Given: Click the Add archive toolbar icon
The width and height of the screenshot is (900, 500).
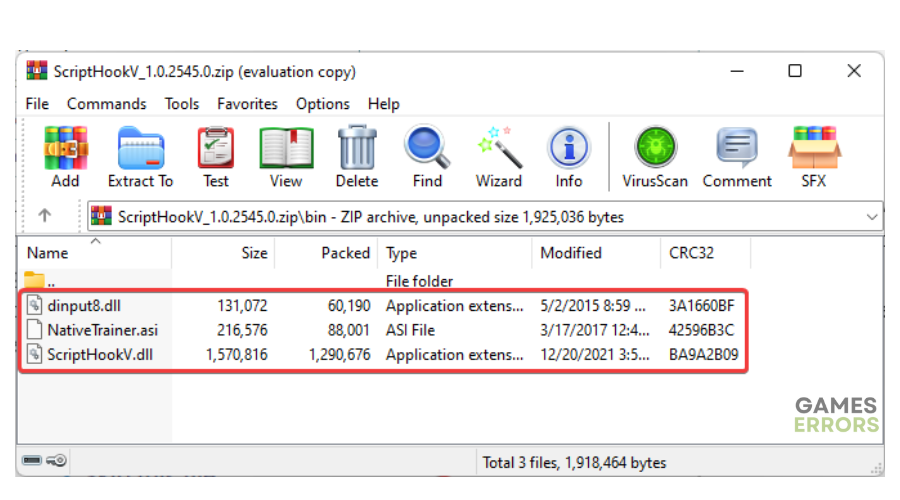Looking at the screenshot, I should (x=65, y=148).
